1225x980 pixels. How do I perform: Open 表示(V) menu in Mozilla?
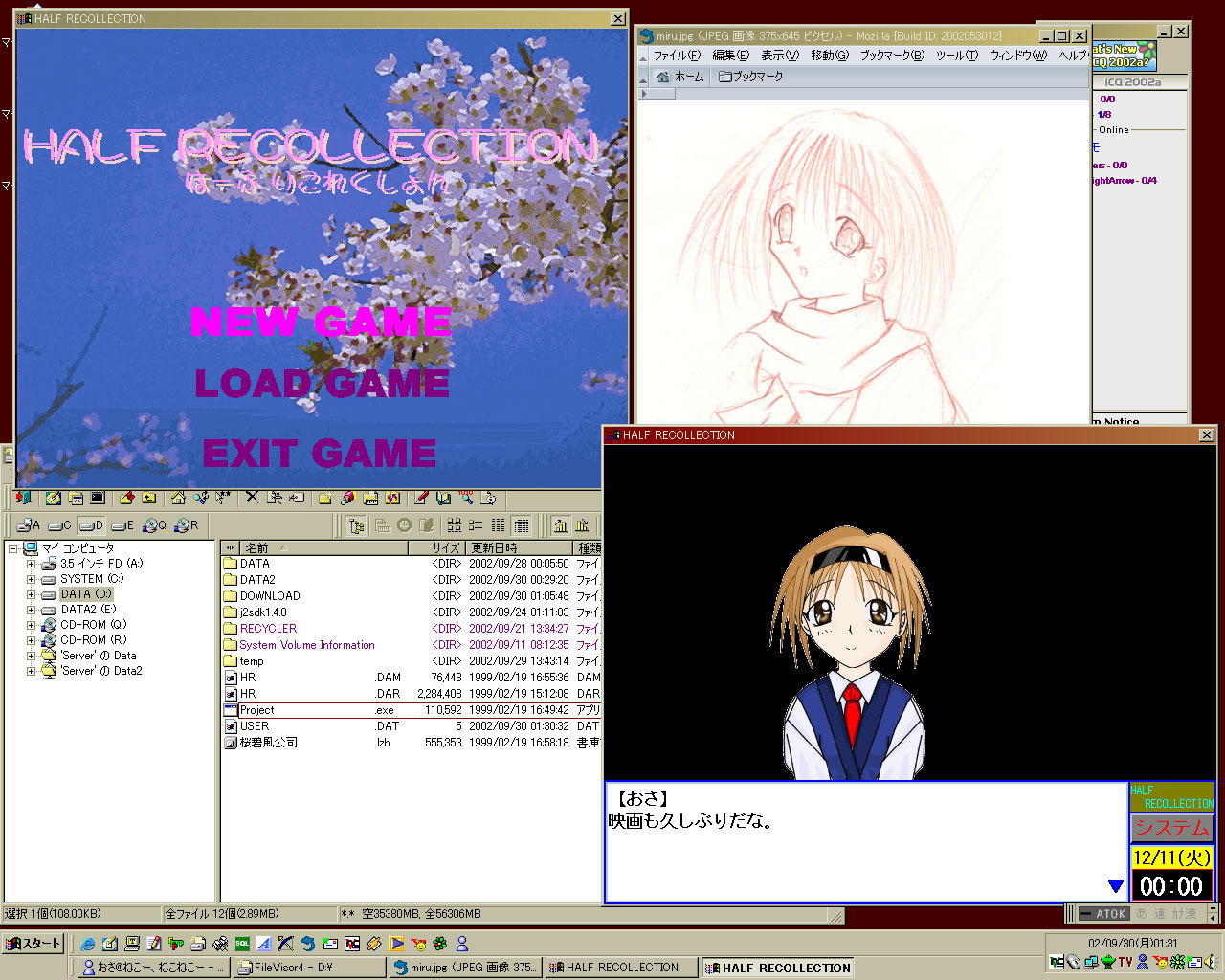click(780, 56)
